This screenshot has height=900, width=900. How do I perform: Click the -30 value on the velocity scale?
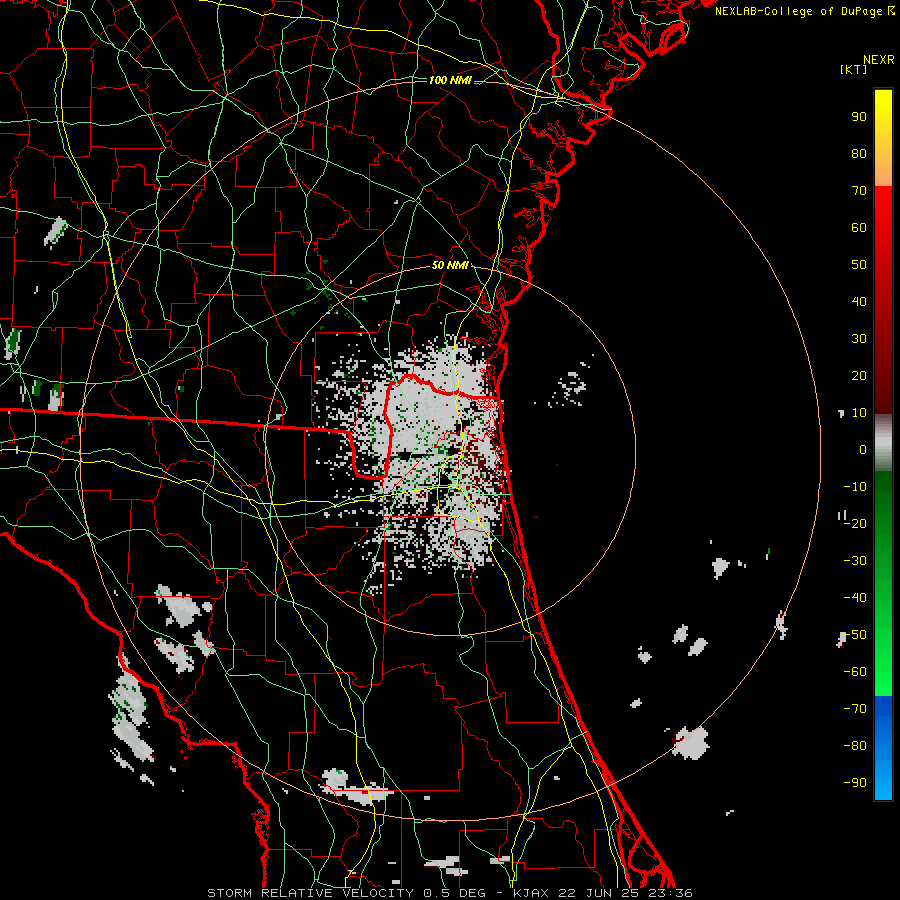(x=855, y=561)
